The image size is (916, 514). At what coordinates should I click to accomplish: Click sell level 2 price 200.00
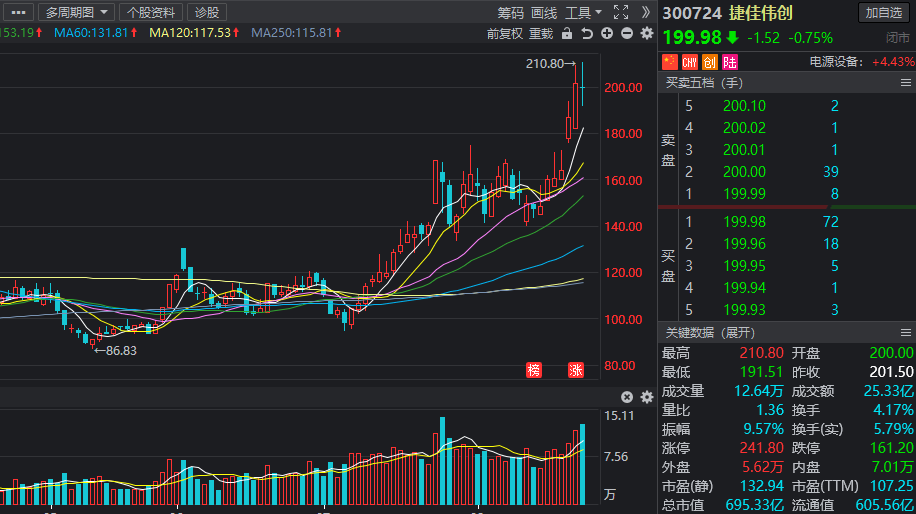[x=744, y=172]
